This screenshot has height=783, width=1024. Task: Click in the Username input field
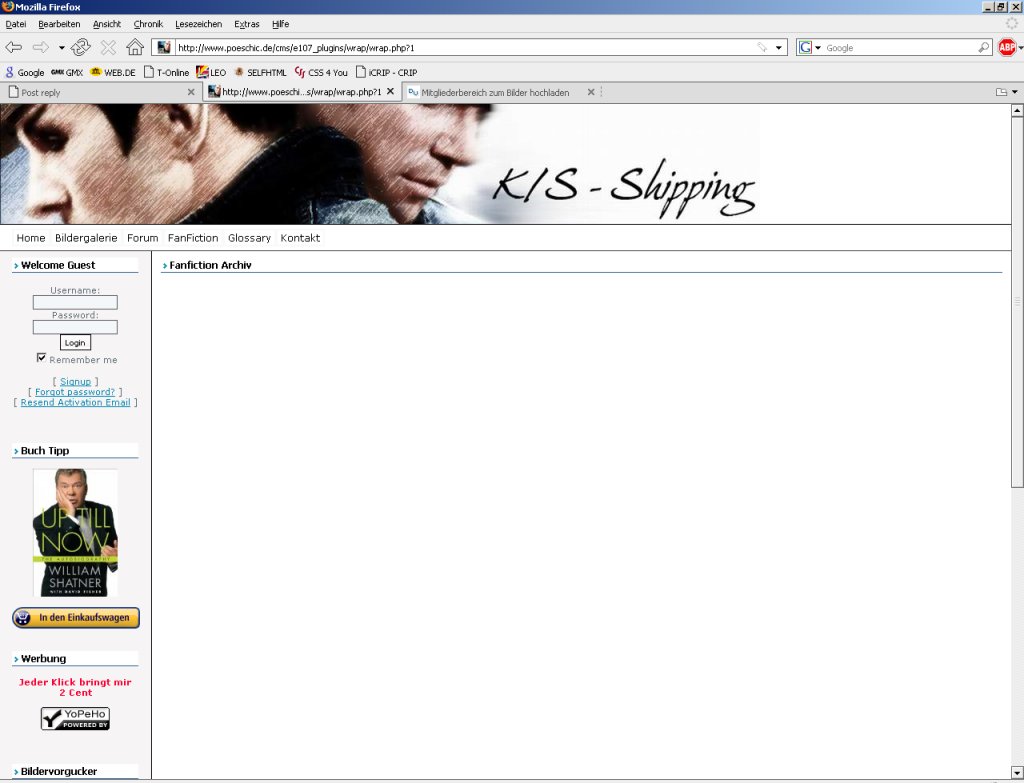coord(75,302)
